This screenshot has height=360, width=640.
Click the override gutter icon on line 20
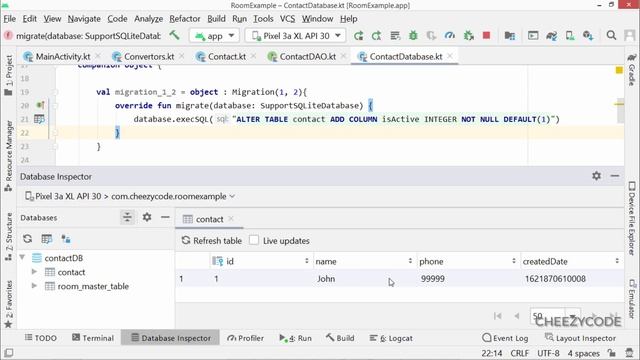(40, 105)
